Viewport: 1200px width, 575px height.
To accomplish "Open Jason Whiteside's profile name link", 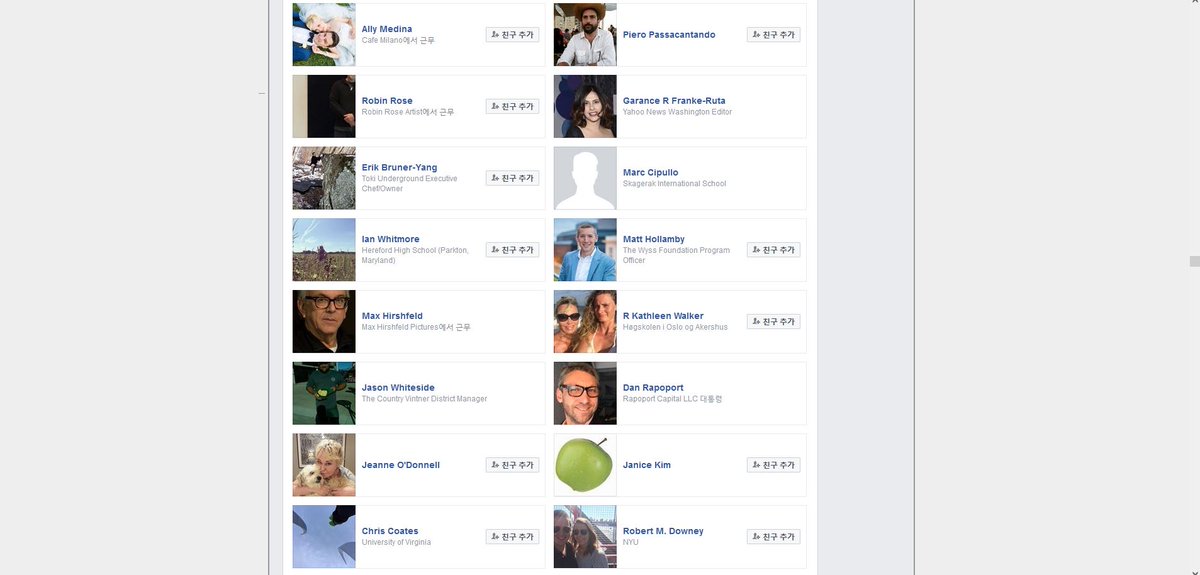I will tap(398, 388).
